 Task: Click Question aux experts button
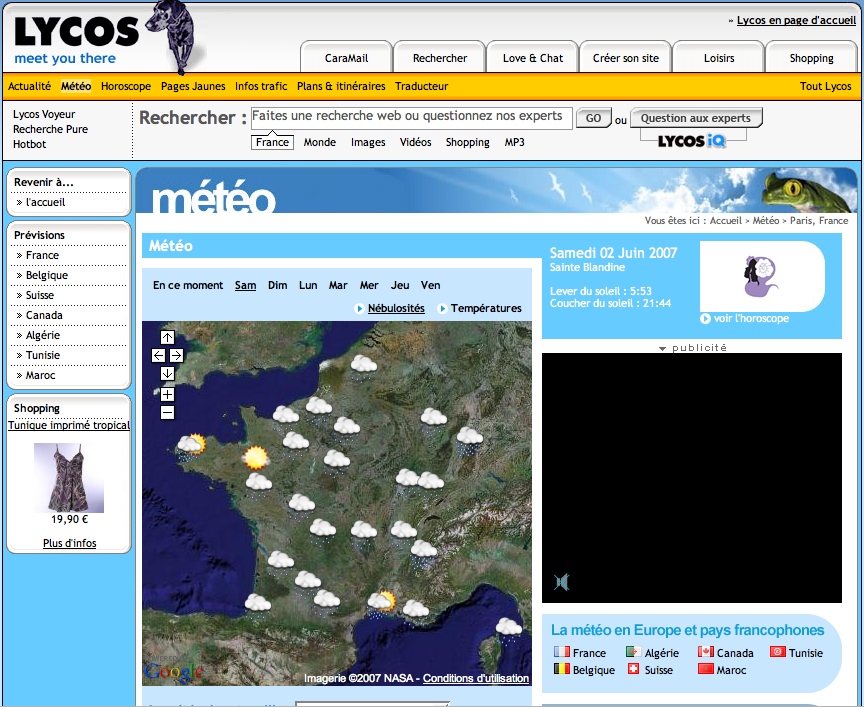(x=696, y=118)
